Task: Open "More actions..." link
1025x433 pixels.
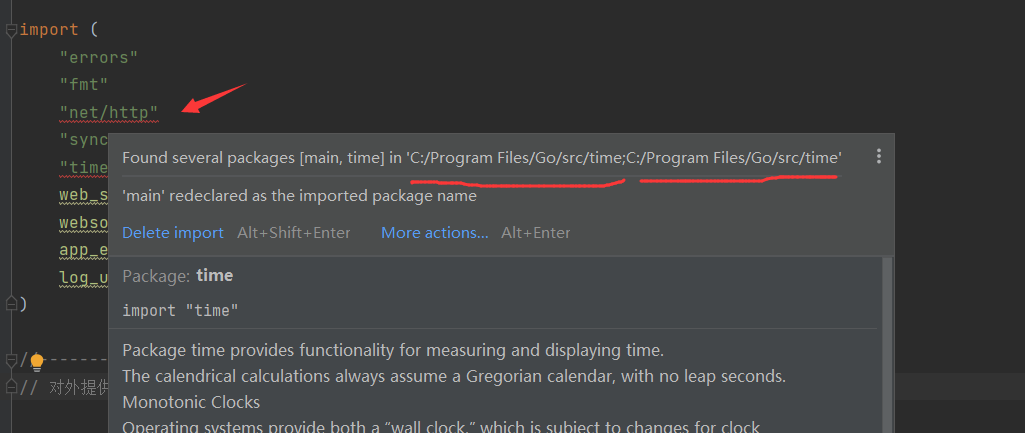Action: tap(434, 233)
